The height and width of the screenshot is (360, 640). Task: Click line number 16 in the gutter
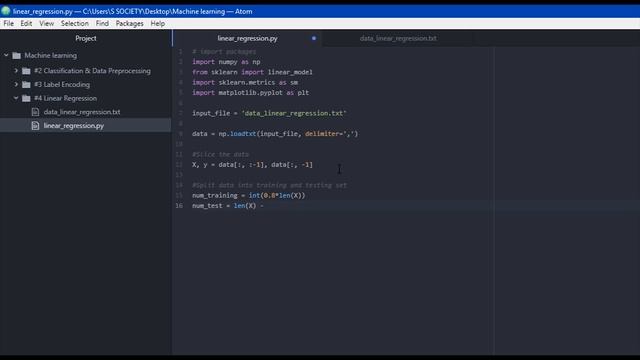click(179, 206)
